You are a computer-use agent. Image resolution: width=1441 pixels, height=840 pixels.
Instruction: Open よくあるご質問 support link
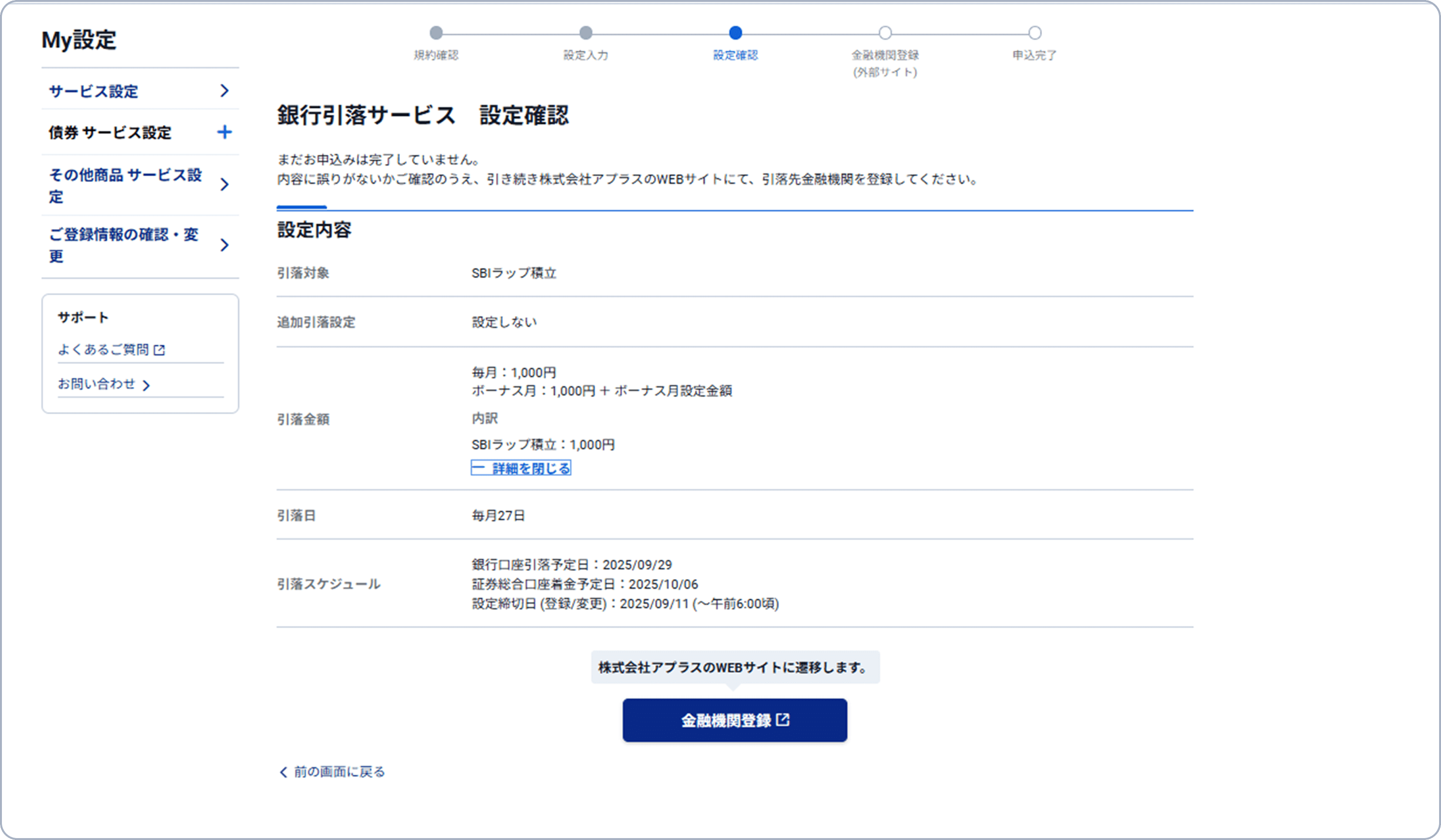click(103, 350)
